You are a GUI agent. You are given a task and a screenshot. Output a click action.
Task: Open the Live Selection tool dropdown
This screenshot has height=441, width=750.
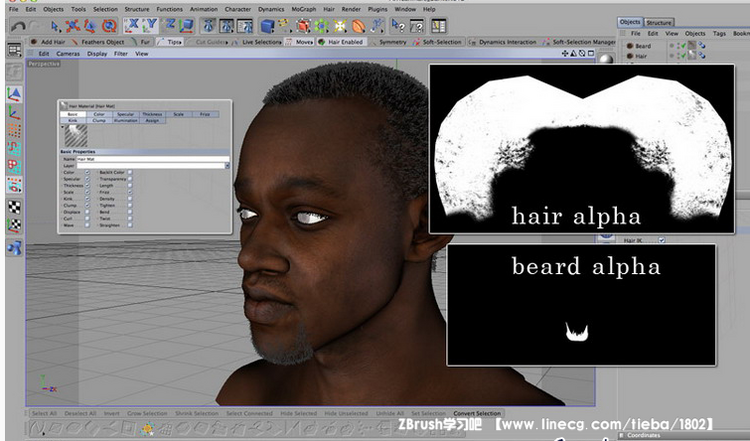[x=257, y=42]
